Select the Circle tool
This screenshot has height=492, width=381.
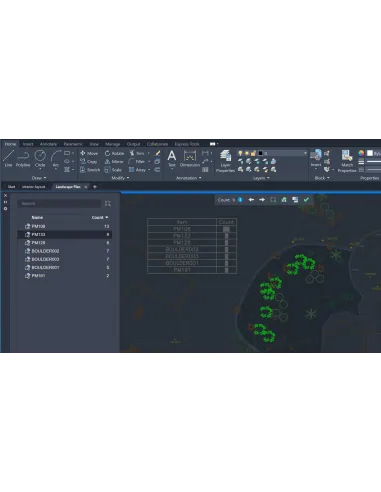pos(40,158)
